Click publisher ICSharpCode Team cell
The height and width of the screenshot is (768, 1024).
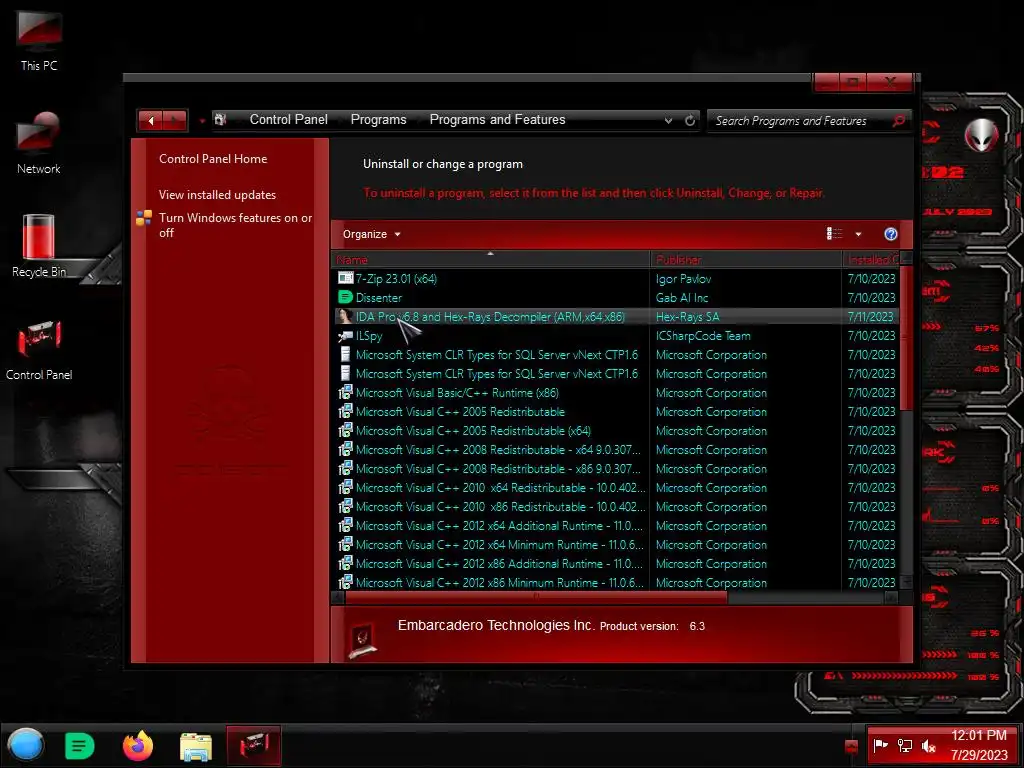703,336
